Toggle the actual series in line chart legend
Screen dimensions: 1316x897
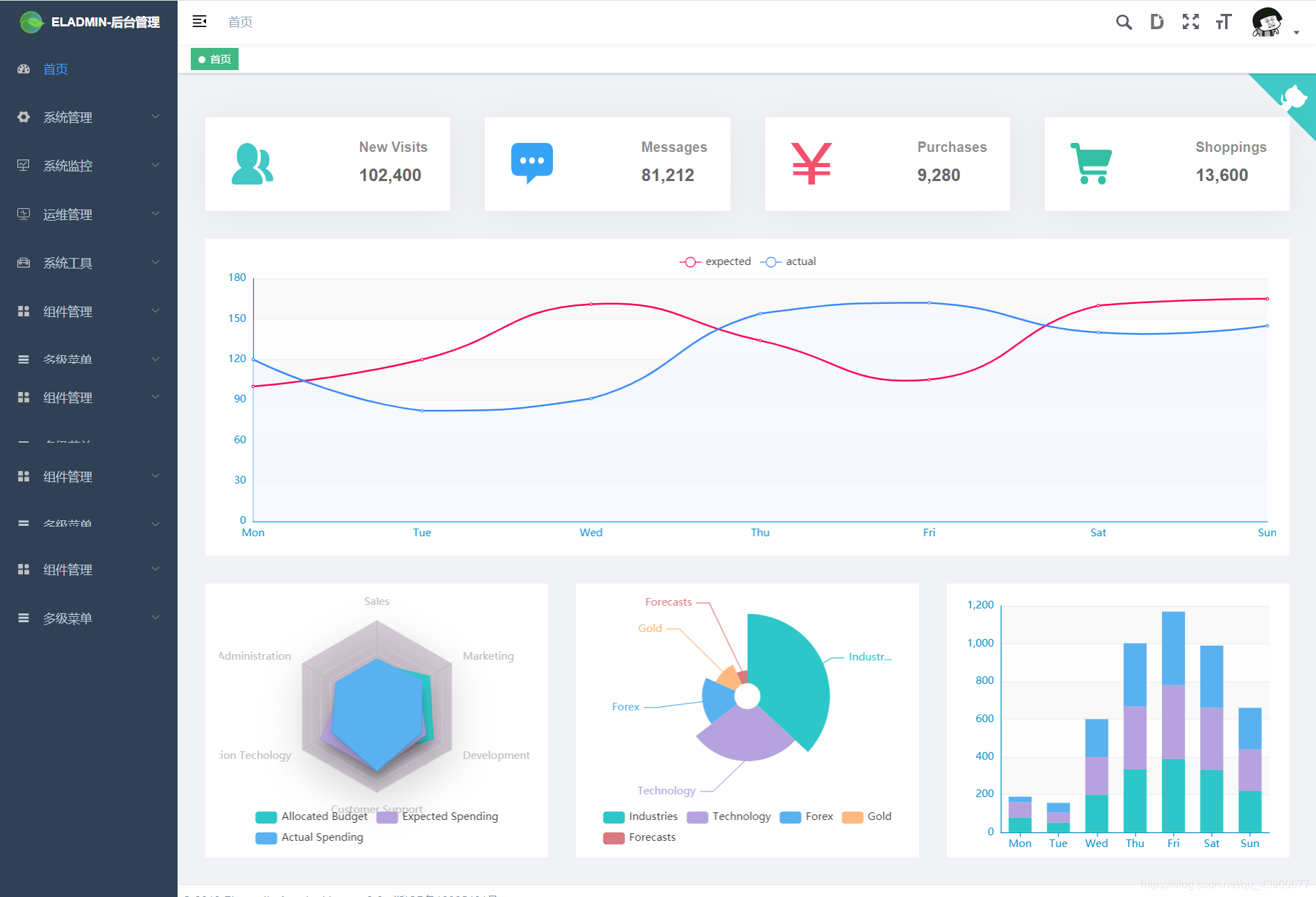pos(788,262)
